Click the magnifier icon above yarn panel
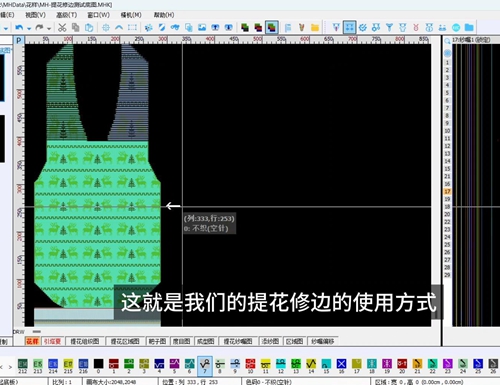This screenshot has width=500, height=385. point(447,41)
